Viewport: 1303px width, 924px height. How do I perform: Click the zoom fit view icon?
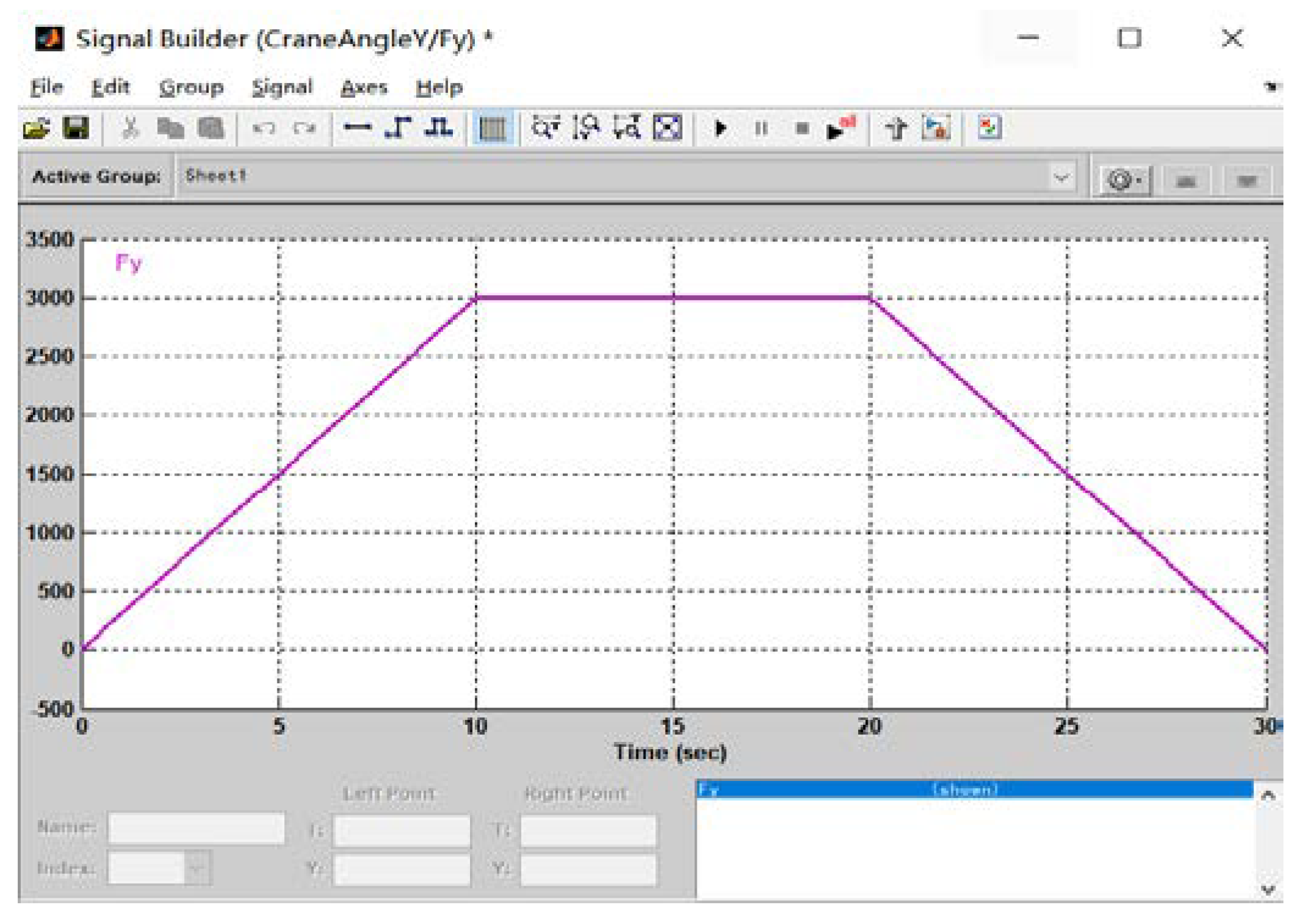tap(667, 128)
